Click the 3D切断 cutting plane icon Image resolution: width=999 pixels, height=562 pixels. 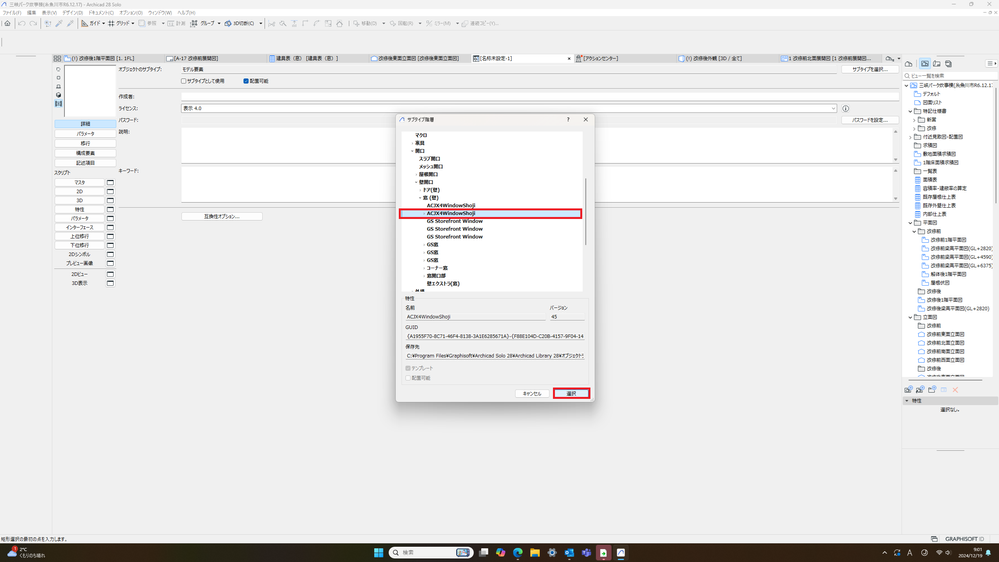pos(227,24)
